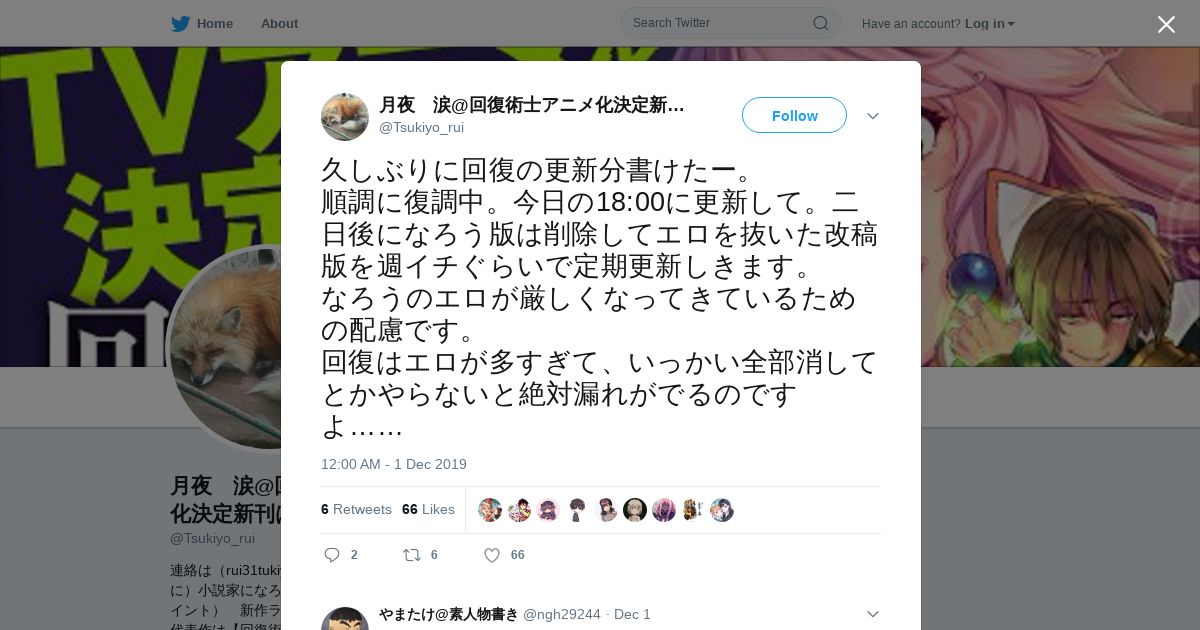Open the @ngh29244 reply author handle
Image resolution: width=1200 pixels, height=630 pixels.
562,614
